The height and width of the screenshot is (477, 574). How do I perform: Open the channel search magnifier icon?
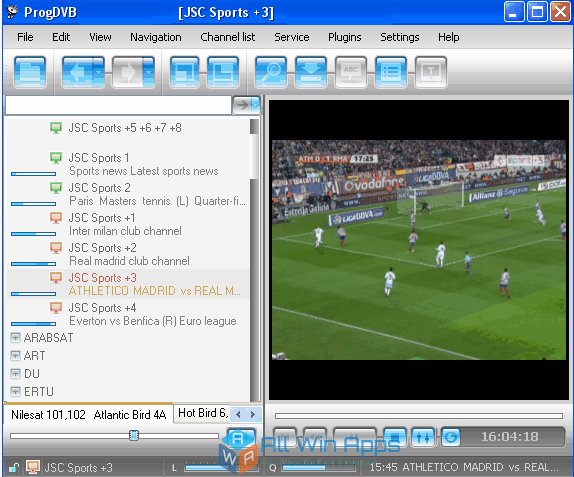point(271,72)
